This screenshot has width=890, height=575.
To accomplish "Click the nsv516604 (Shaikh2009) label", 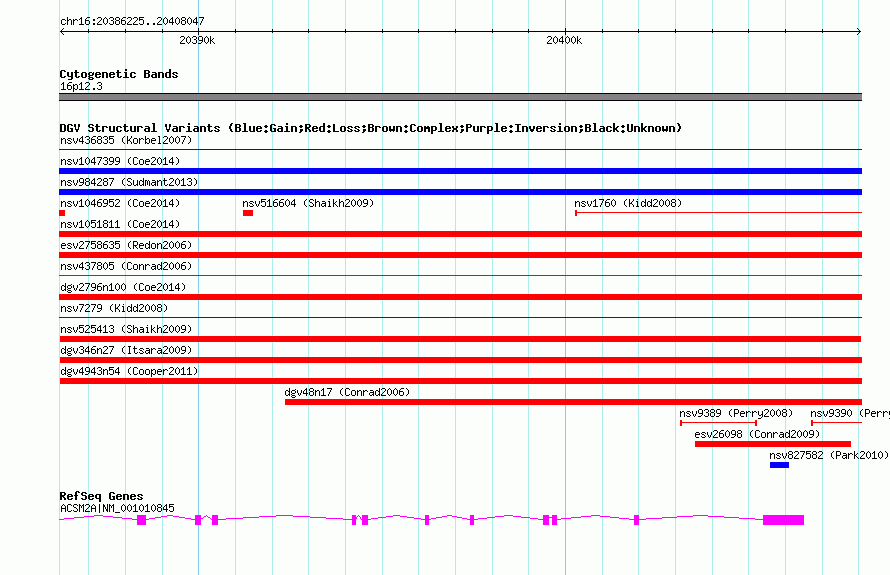I will (x=308, y=203).
